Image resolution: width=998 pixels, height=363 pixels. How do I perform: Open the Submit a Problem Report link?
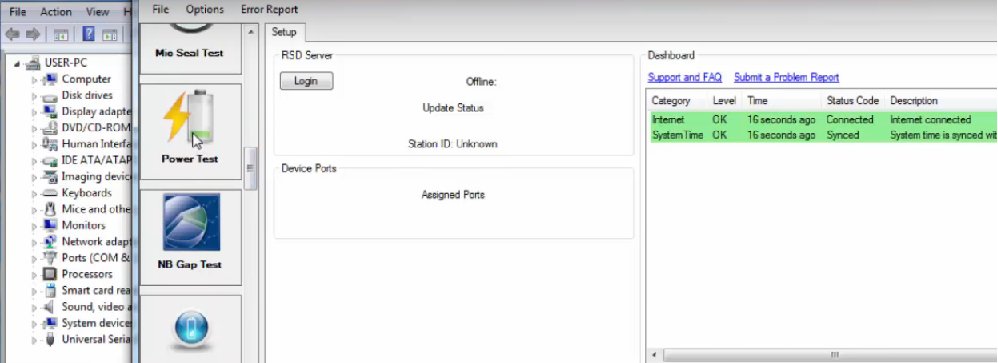pyautogui.click(x=787, y=77)
